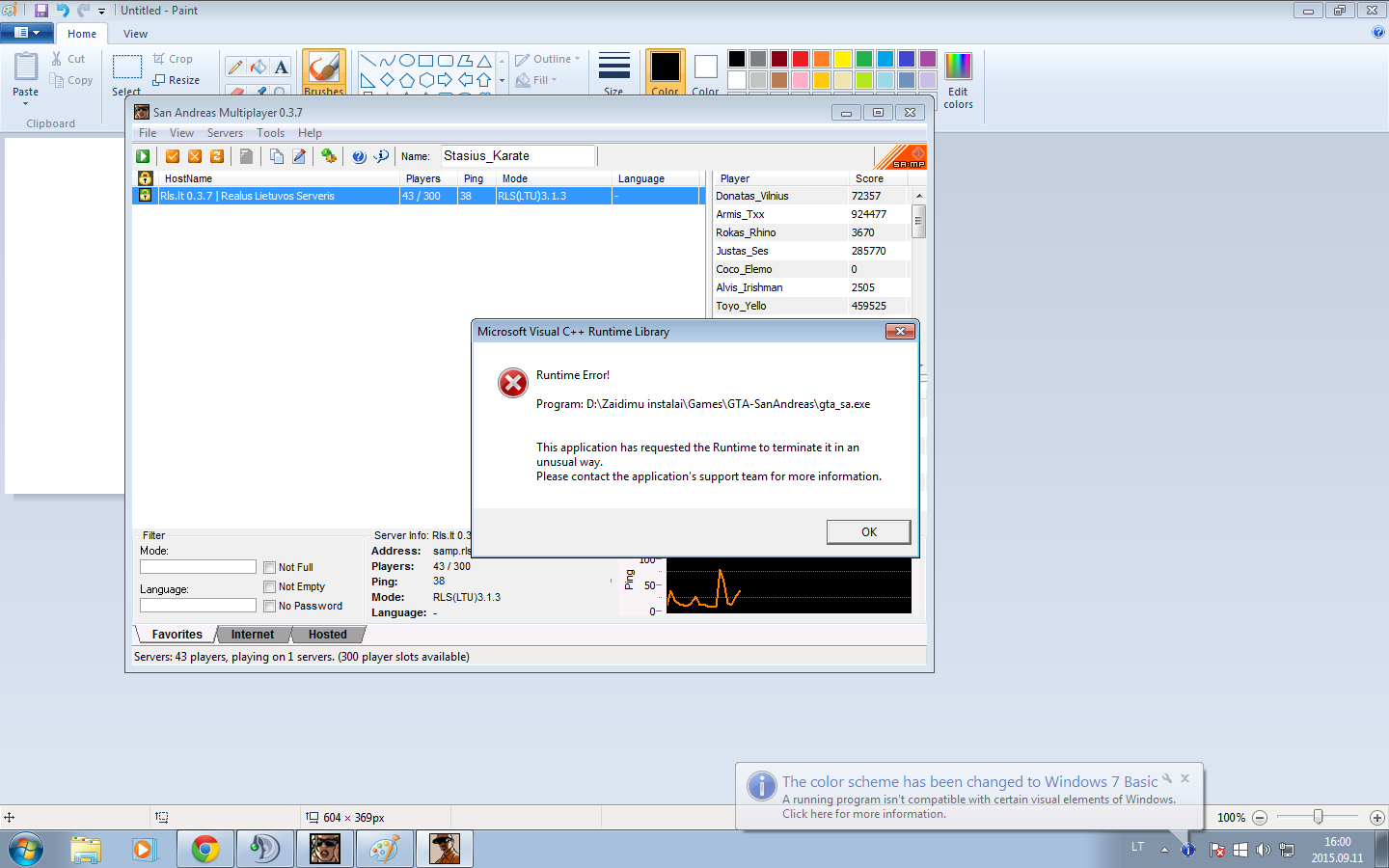This screenshot has height=868, width=1389.
Task: Toggle the No Password checkbox
Action: tap(270, 606)
